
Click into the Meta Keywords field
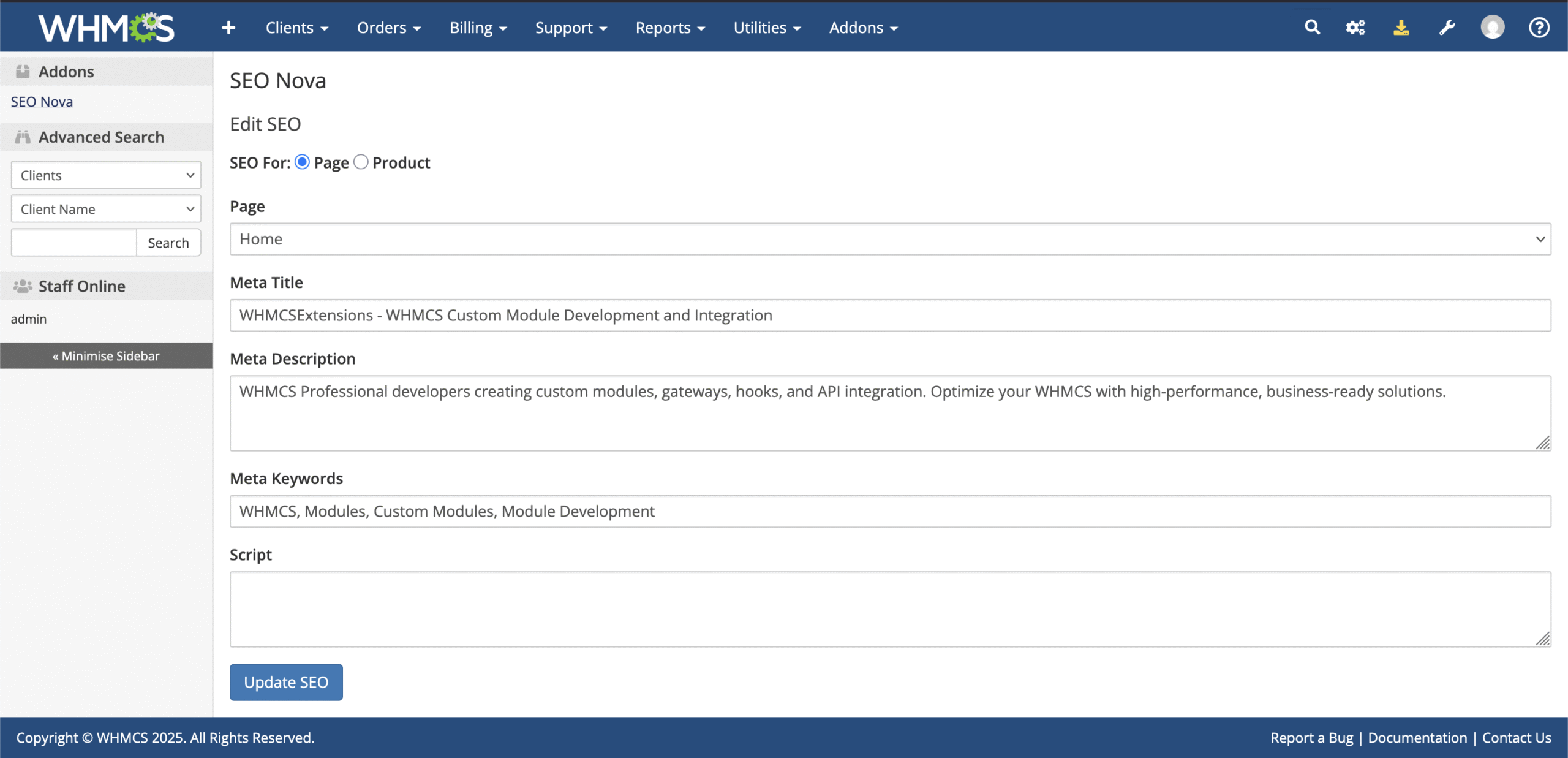[x=890, y=511]
